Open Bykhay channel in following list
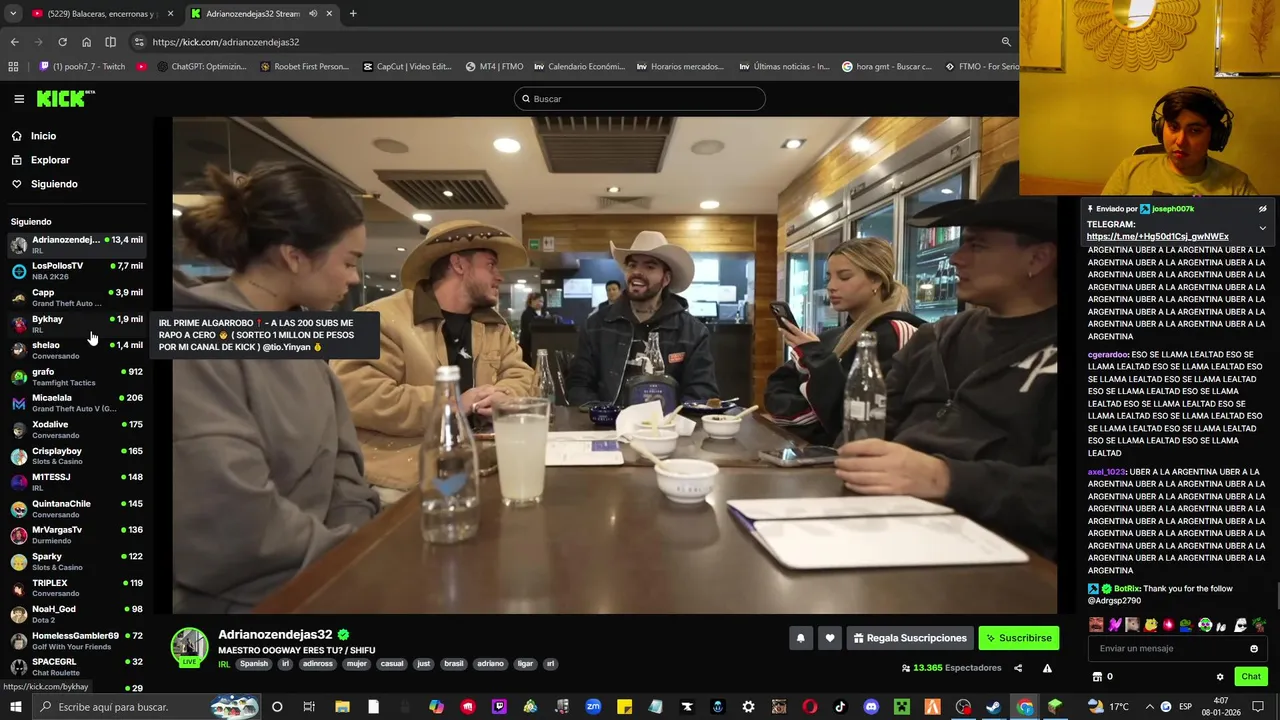This screenshot has height=720, width=1280. pyautogui.click(x=77, y=324)
